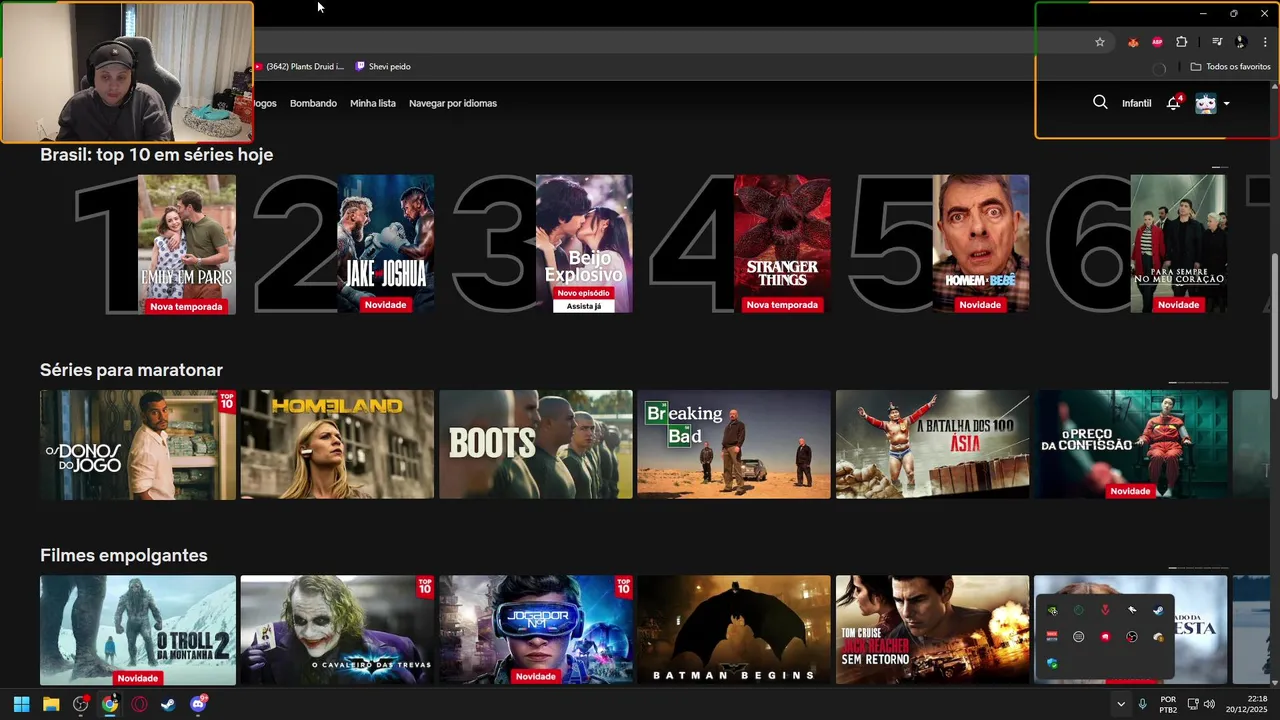This screenshot has height=720, width=1280.
Task: Open the Batman Begins card
Action: (x=734, y=630)
